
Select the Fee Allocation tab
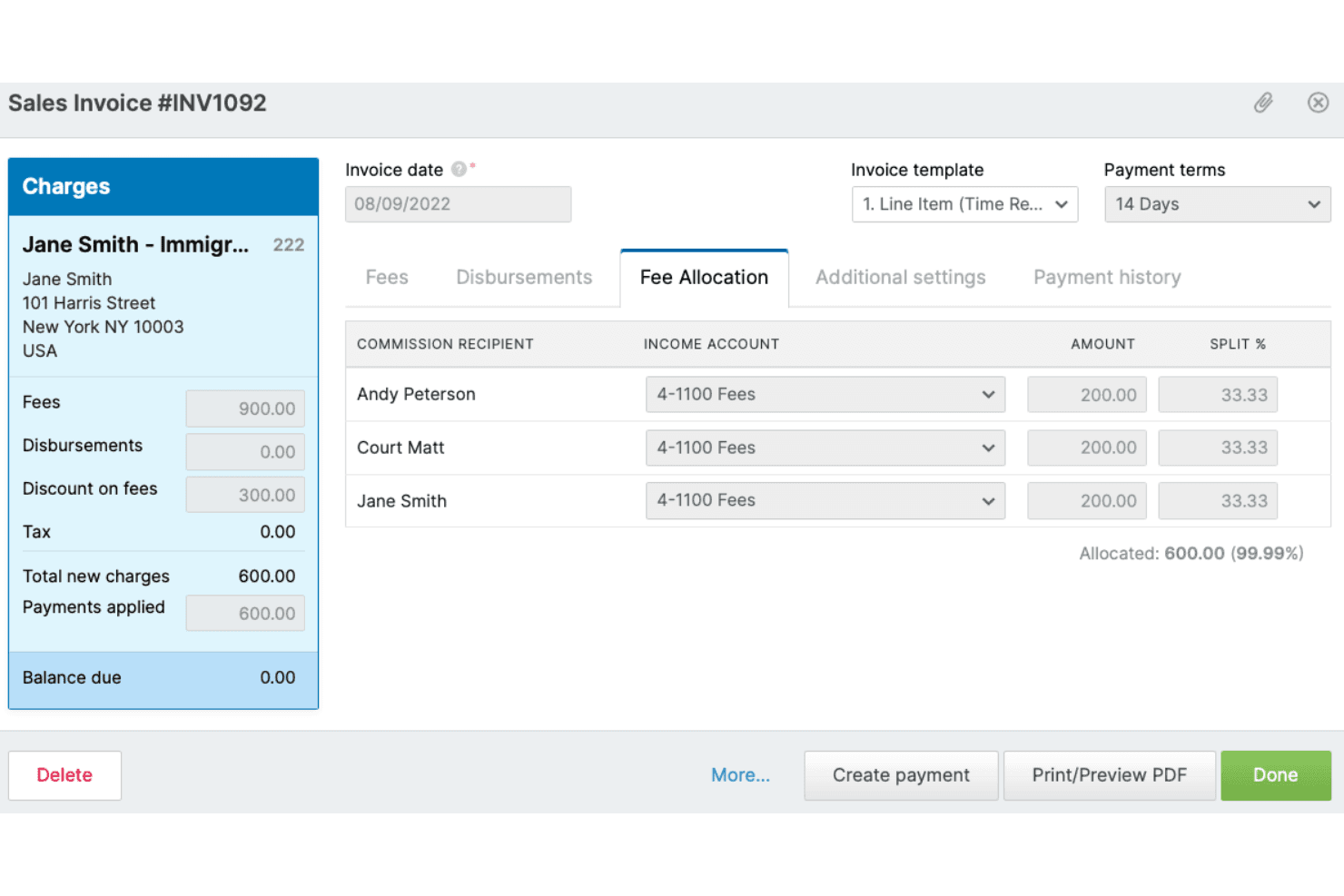coord(704,278)
